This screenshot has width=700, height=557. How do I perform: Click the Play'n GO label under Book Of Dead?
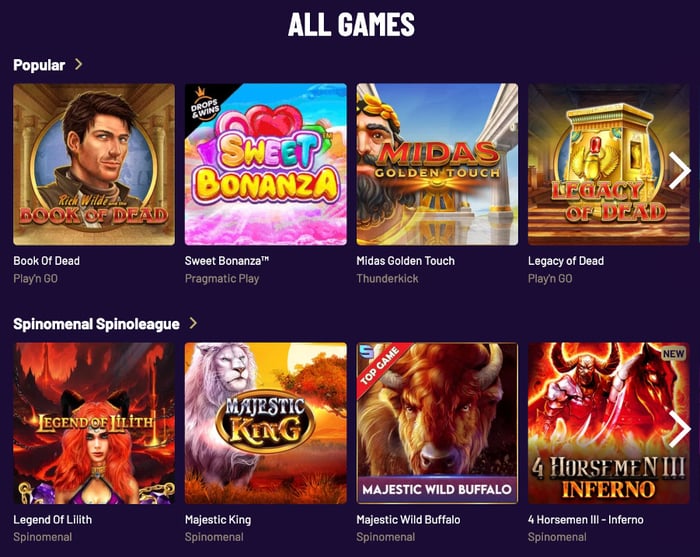[35, 278]
